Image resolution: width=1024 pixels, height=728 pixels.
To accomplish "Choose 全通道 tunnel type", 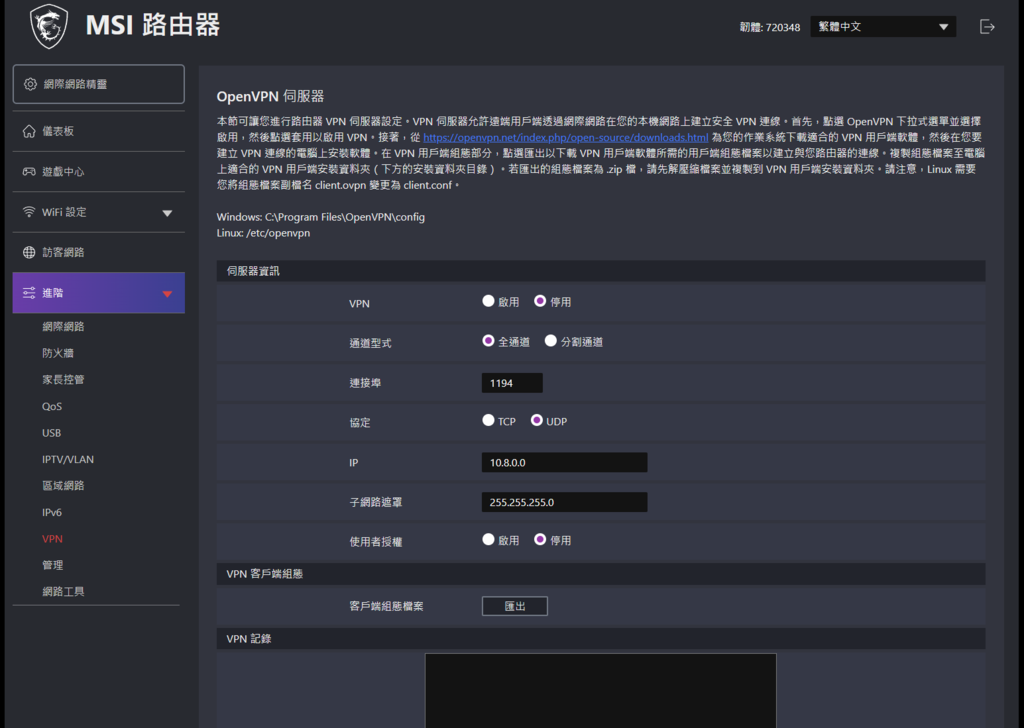I will 488,341.
